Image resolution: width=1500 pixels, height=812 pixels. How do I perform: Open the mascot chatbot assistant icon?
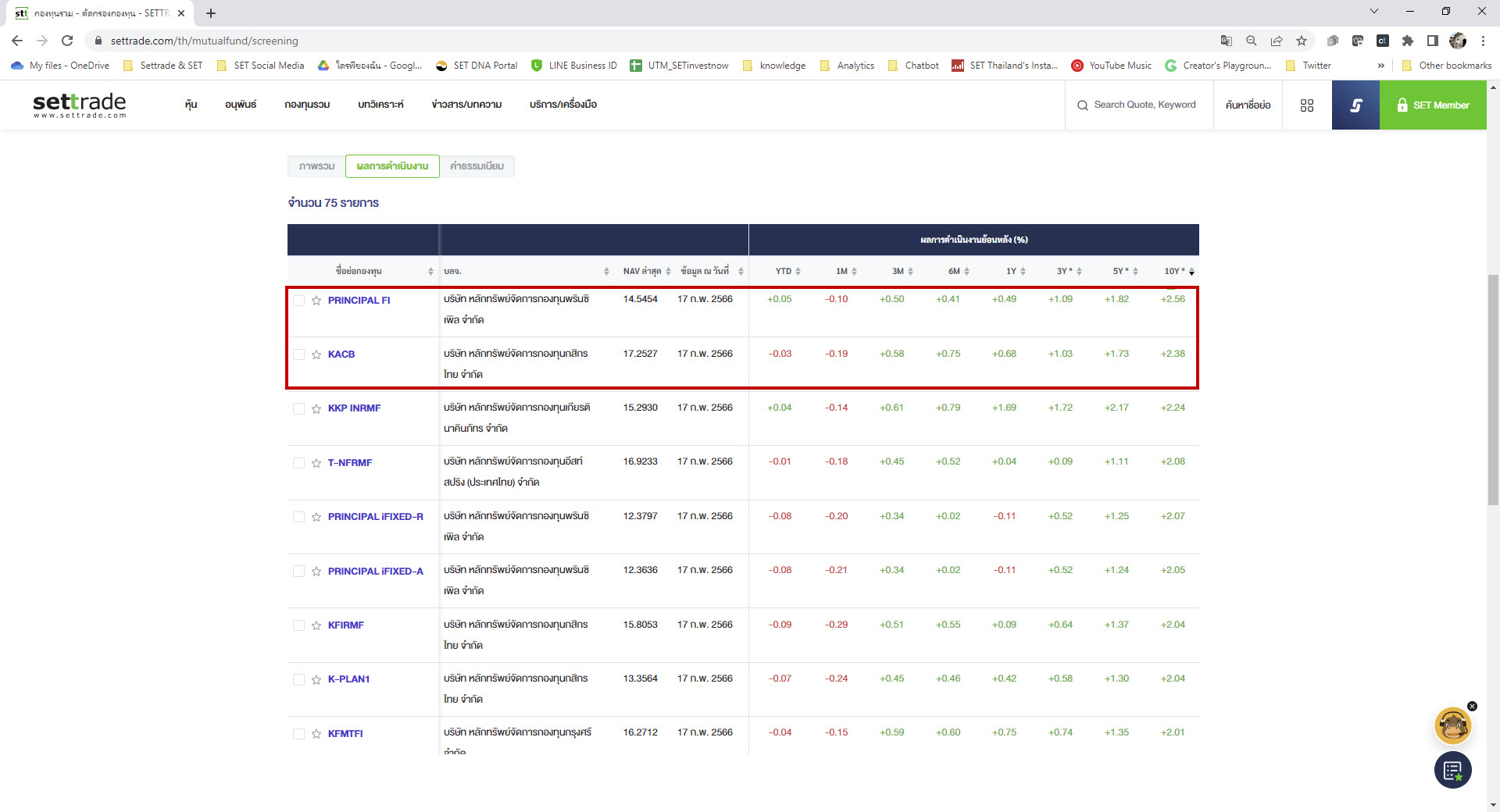coord(1452,726)
